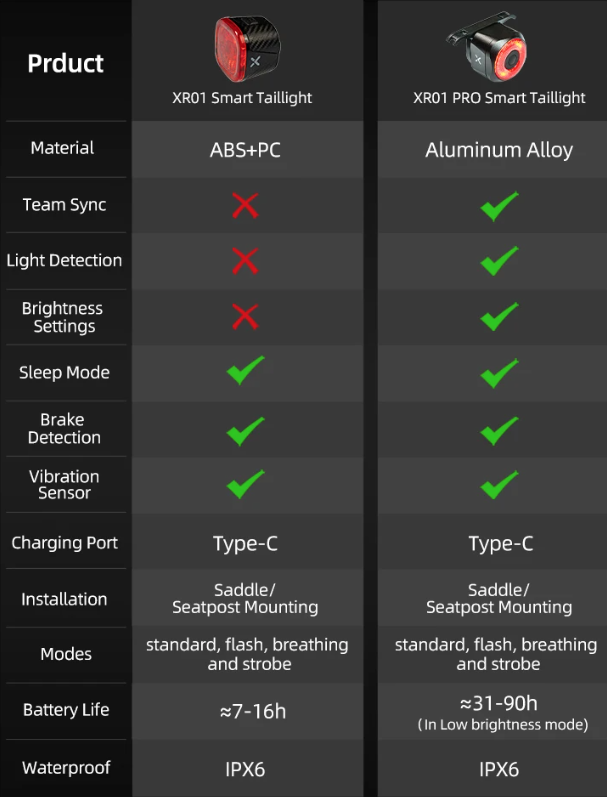607x797 pixels.
Task: Click the XR01 PRO Smart Taillight product image
Action: (x=487, y=47)
